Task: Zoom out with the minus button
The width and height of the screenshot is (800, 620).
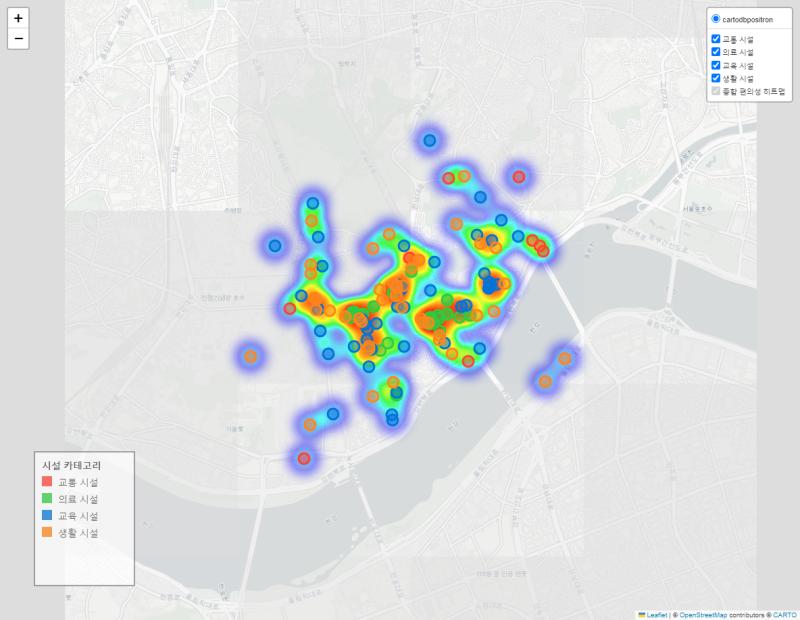Action: (x=18, y=39)
